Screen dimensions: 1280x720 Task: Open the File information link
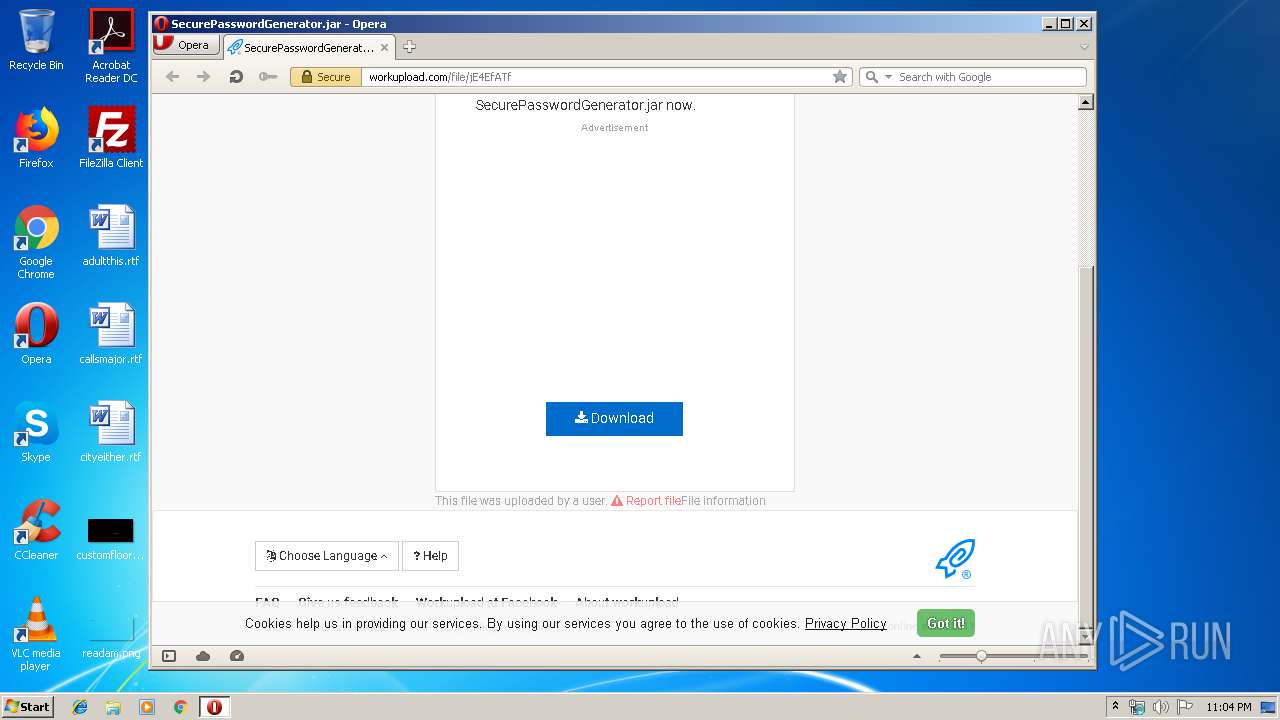click(x=724, y=501)
